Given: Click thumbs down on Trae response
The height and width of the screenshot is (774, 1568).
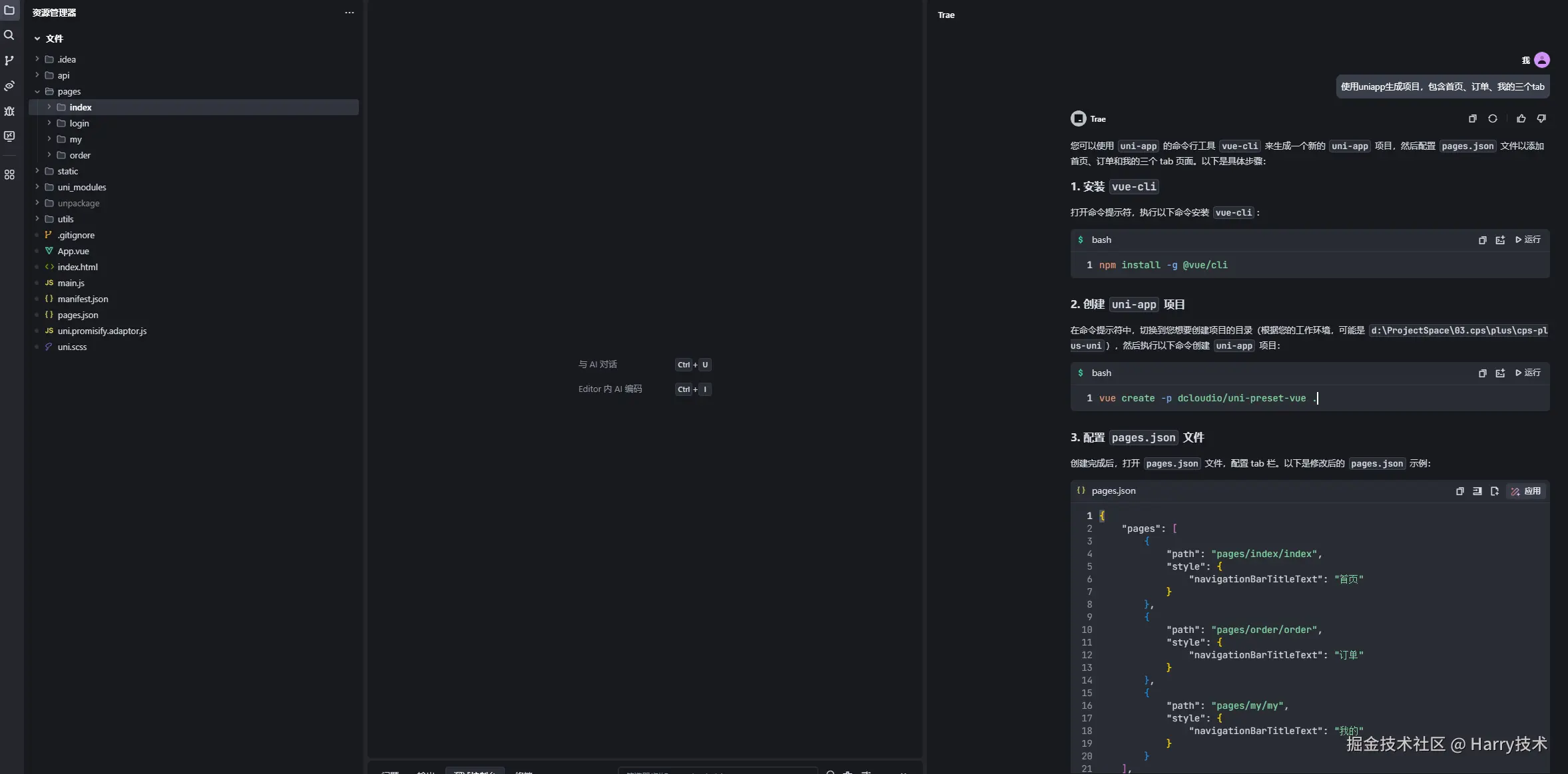Looking at the screenshot, I should click(1541, 118).
